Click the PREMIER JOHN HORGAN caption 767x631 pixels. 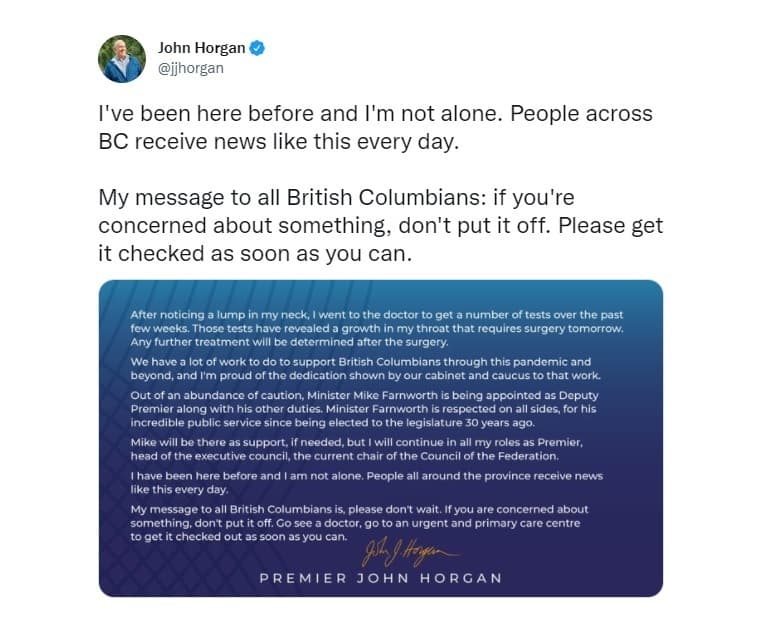coord(381,578)
